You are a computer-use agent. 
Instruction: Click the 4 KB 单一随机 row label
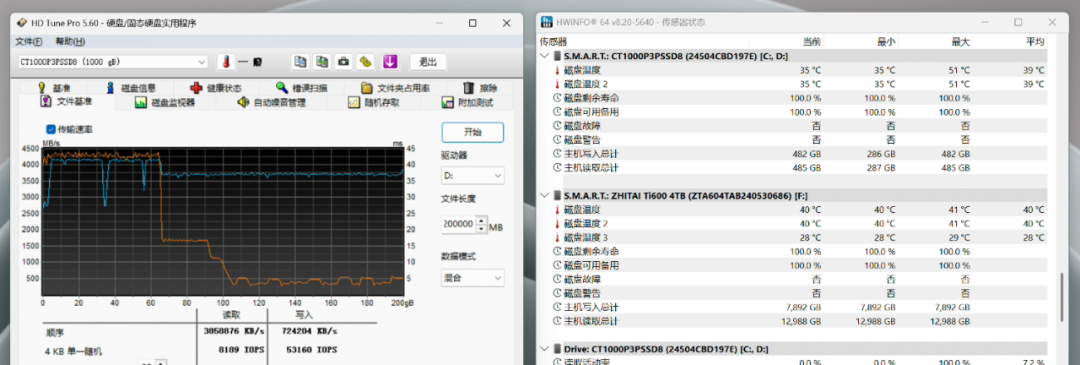[74, 351]
